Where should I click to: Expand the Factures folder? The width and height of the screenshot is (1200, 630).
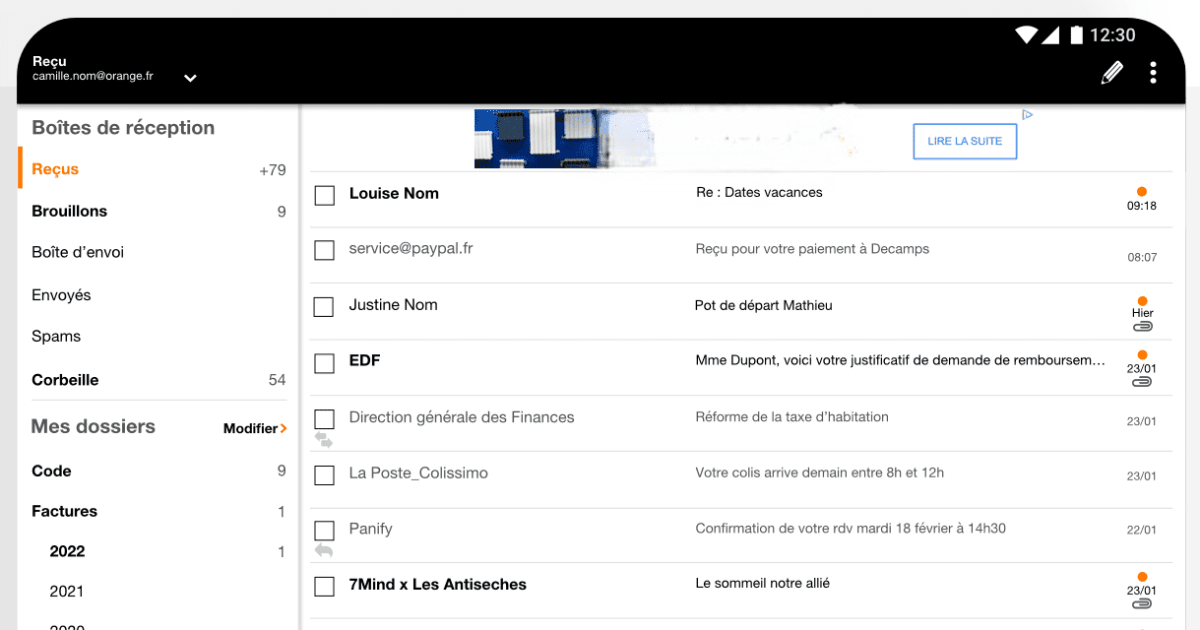pyautogui.click(x=65, y=511)
